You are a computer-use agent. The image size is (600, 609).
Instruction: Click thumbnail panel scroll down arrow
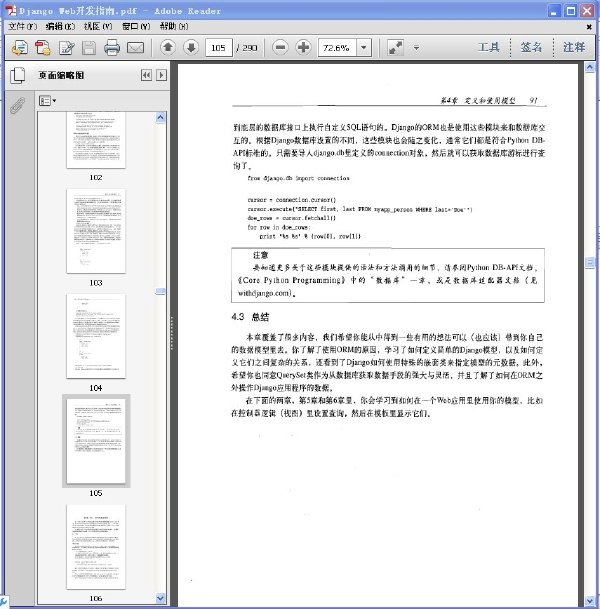(161, 598)
